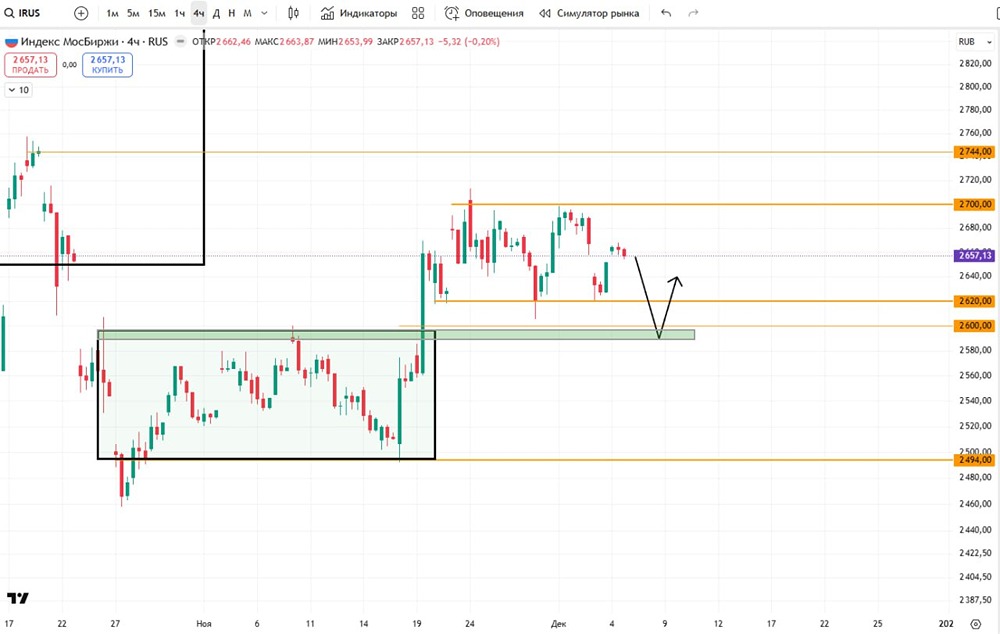Expand timeframe list chevron
Screen dimensions: 1000x634
pyautogui.click(x=264, y=13)
